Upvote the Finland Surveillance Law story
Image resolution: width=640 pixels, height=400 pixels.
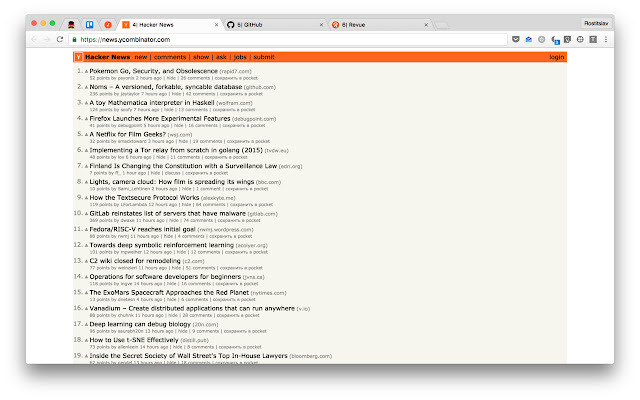coord(87,167)
